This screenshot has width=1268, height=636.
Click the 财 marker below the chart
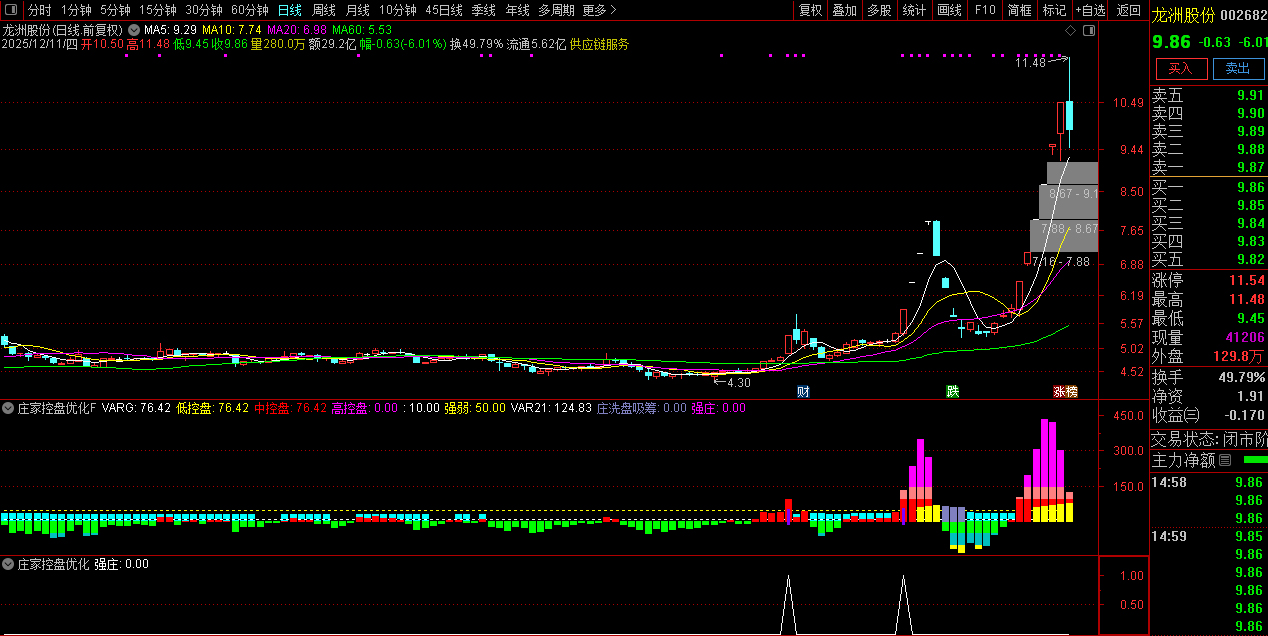tap(803, 391)
